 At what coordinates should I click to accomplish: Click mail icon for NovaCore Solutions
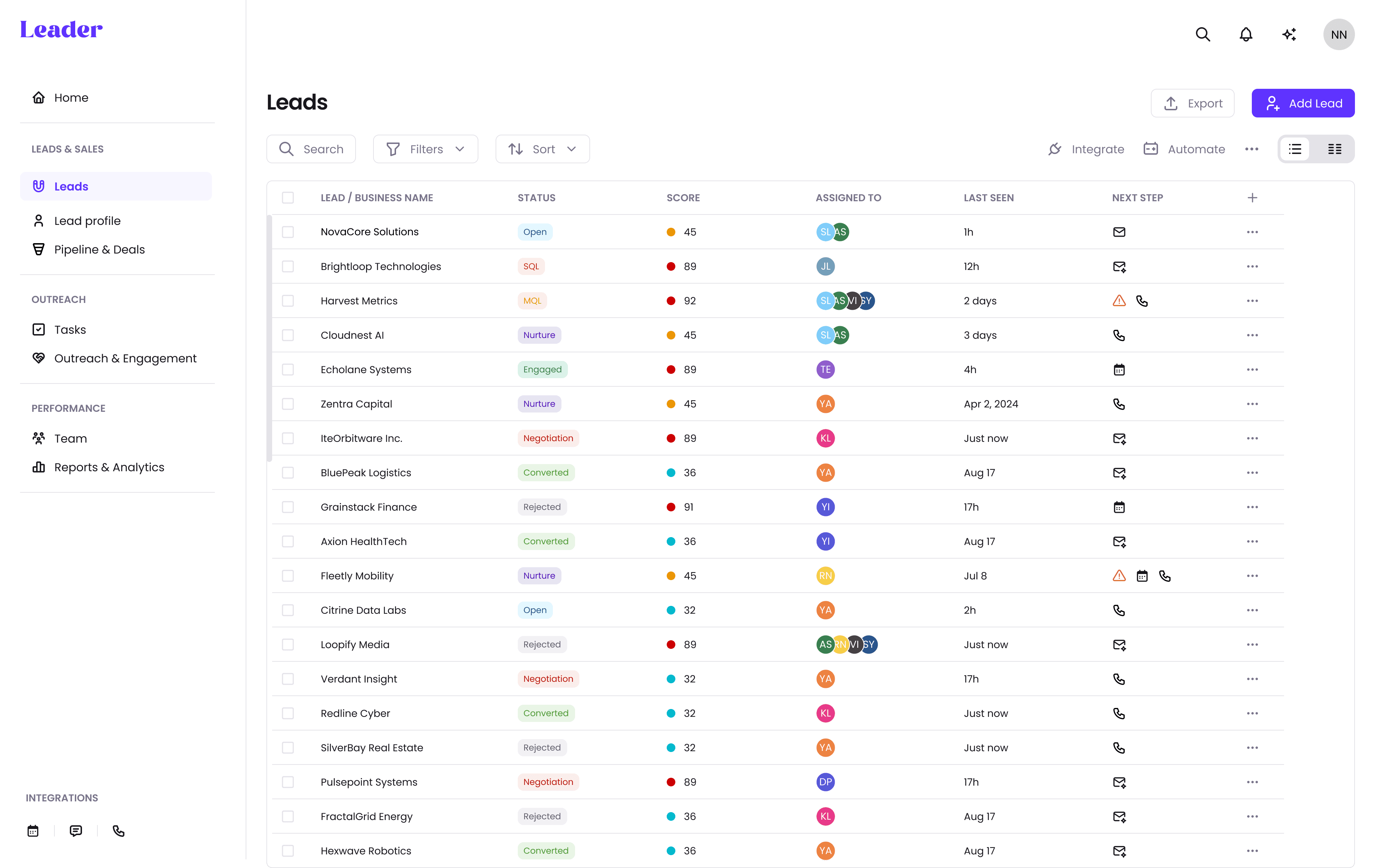click(1119, 232)
